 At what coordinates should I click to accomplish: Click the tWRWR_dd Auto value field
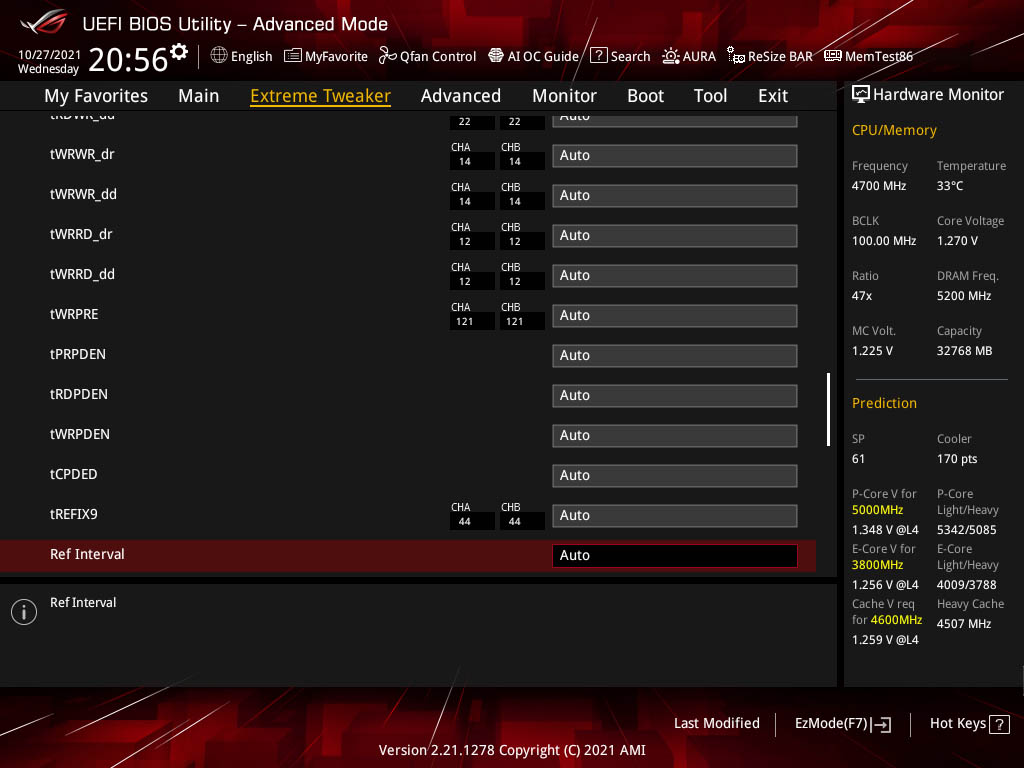(675, 195)
